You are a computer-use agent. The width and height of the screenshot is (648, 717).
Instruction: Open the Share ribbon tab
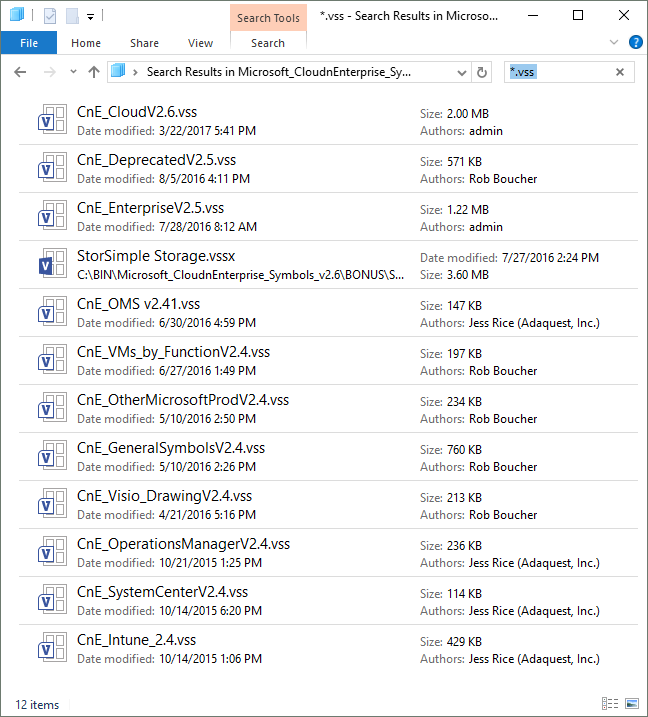tap(145, 43)
